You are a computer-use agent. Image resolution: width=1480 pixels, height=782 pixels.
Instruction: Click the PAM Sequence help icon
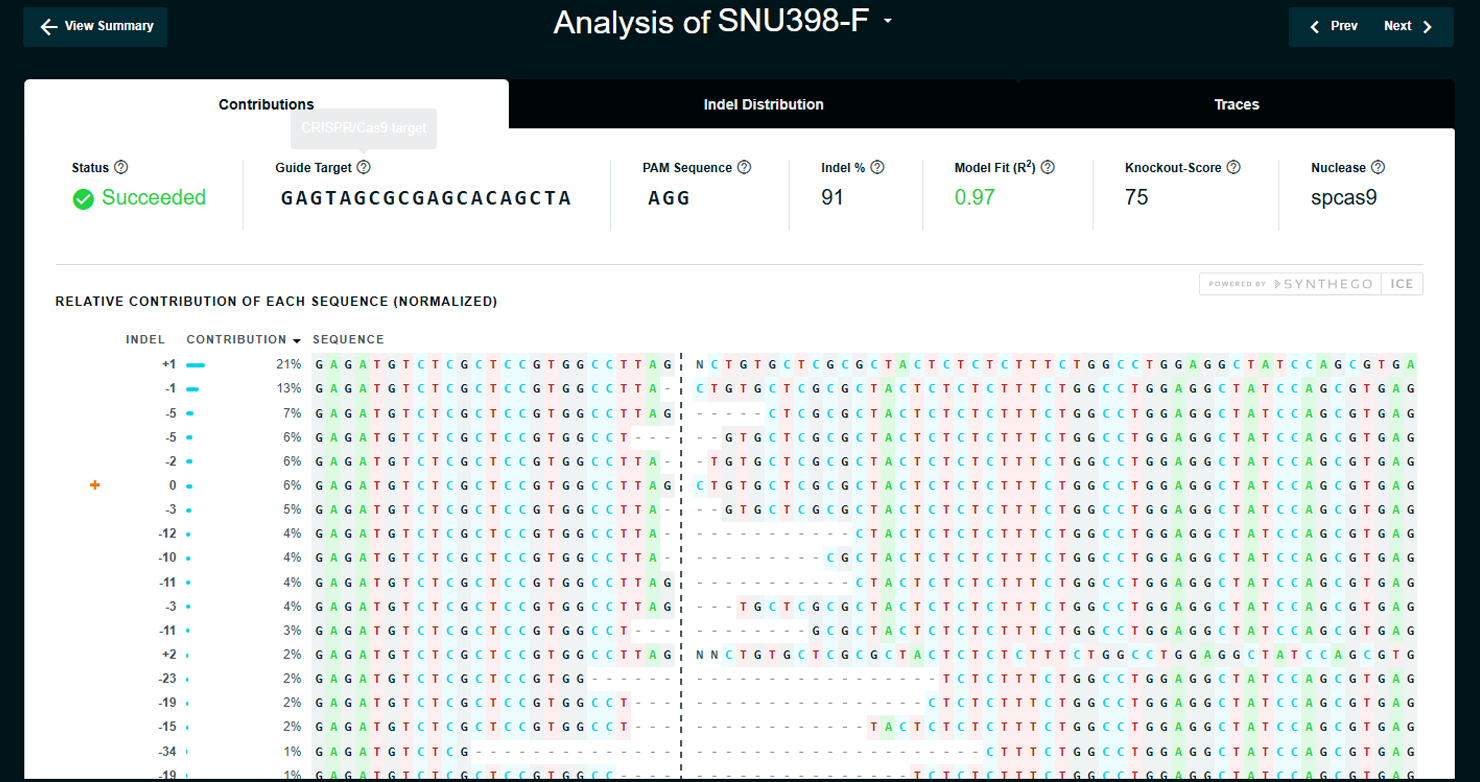pyautogui.click(x=744, y=168)
